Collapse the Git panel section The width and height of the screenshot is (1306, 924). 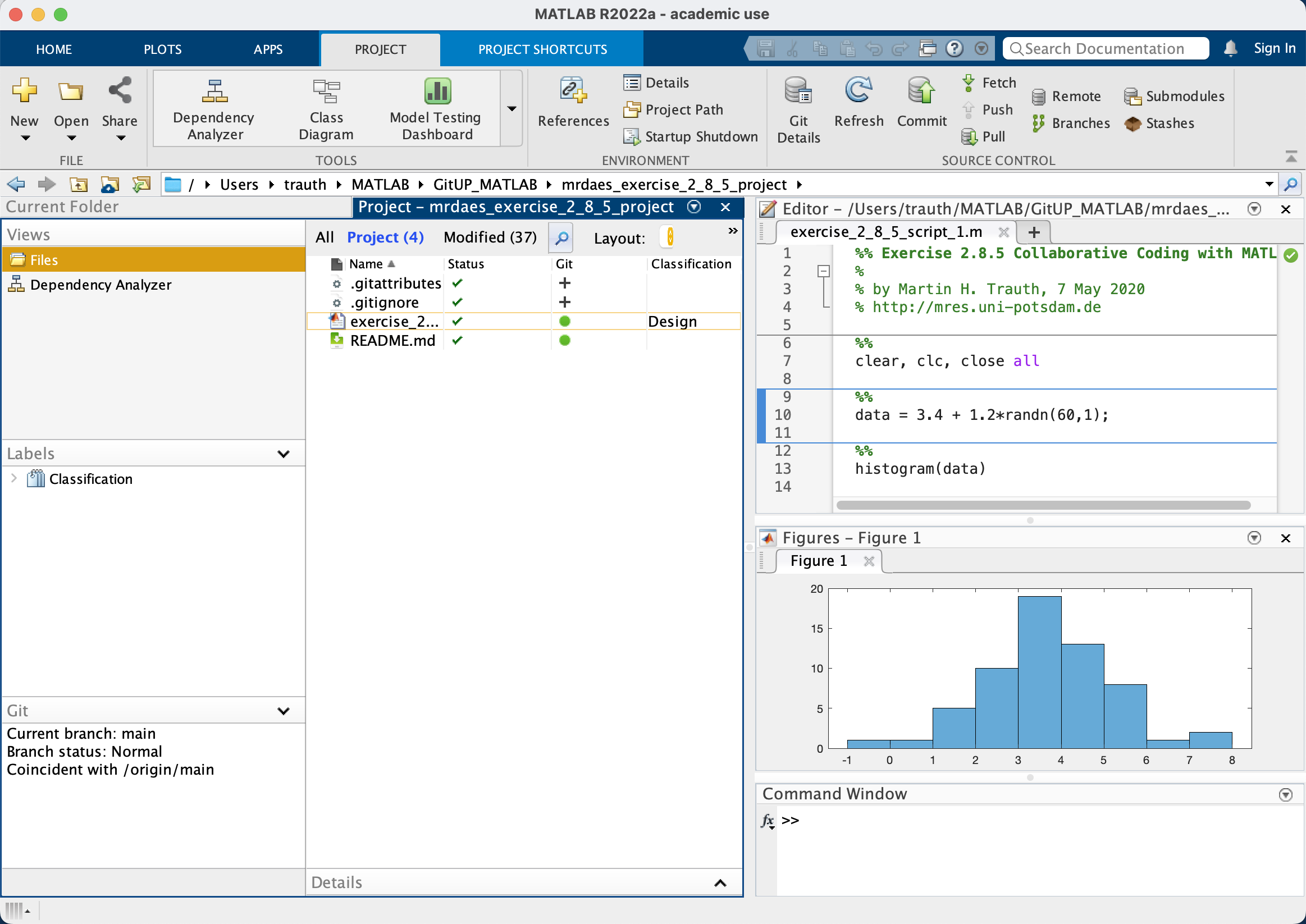click(x=284, y=711)
